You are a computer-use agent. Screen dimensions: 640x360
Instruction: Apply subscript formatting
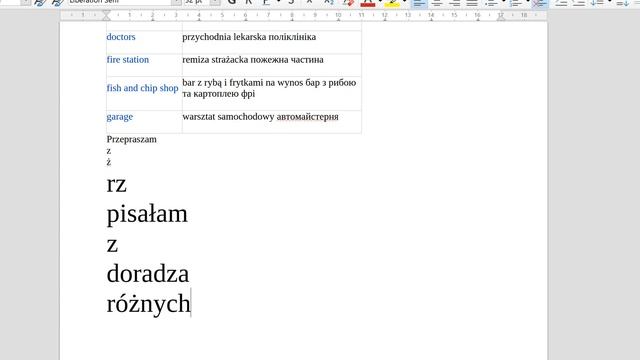329,2
